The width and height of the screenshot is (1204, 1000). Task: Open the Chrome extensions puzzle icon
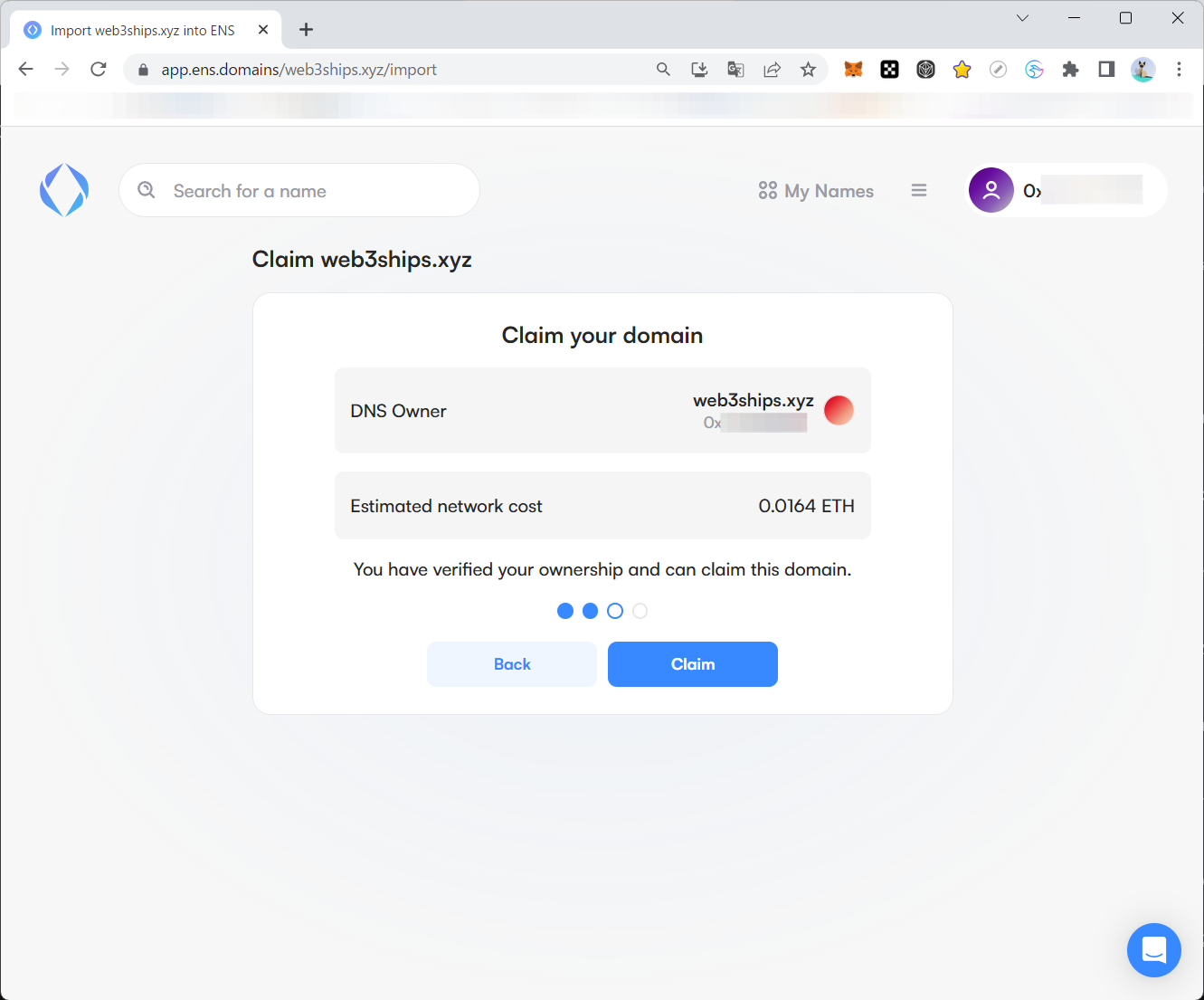1070,70
